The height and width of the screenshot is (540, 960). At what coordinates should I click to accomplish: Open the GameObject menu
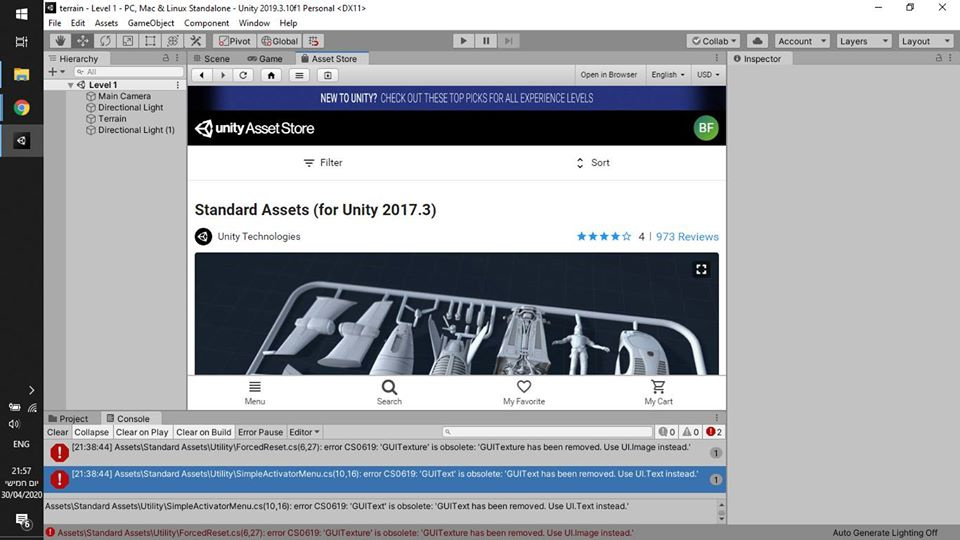(x=151, y=23)
